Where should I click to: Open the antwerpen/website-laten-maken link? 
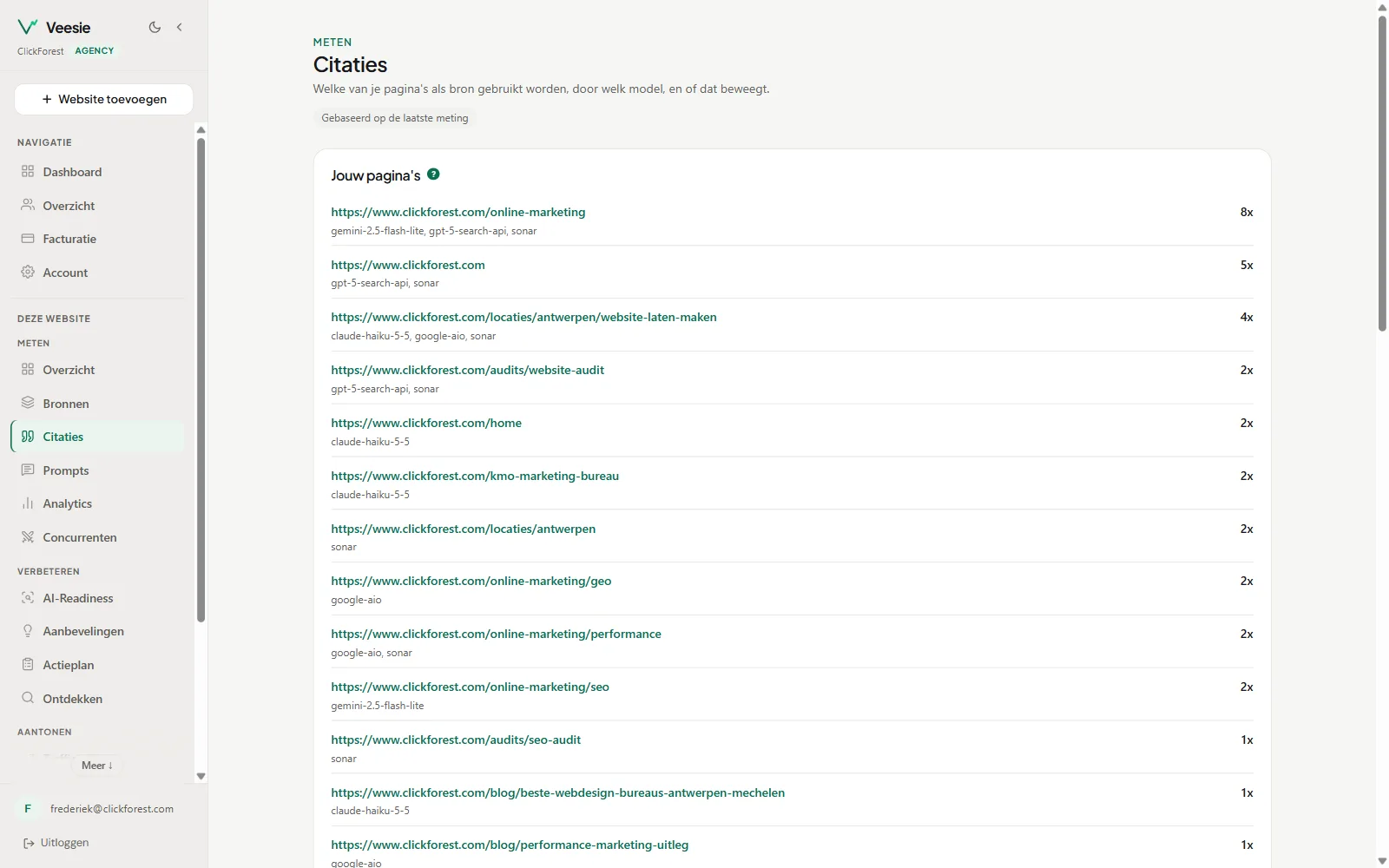click(523, 317)
